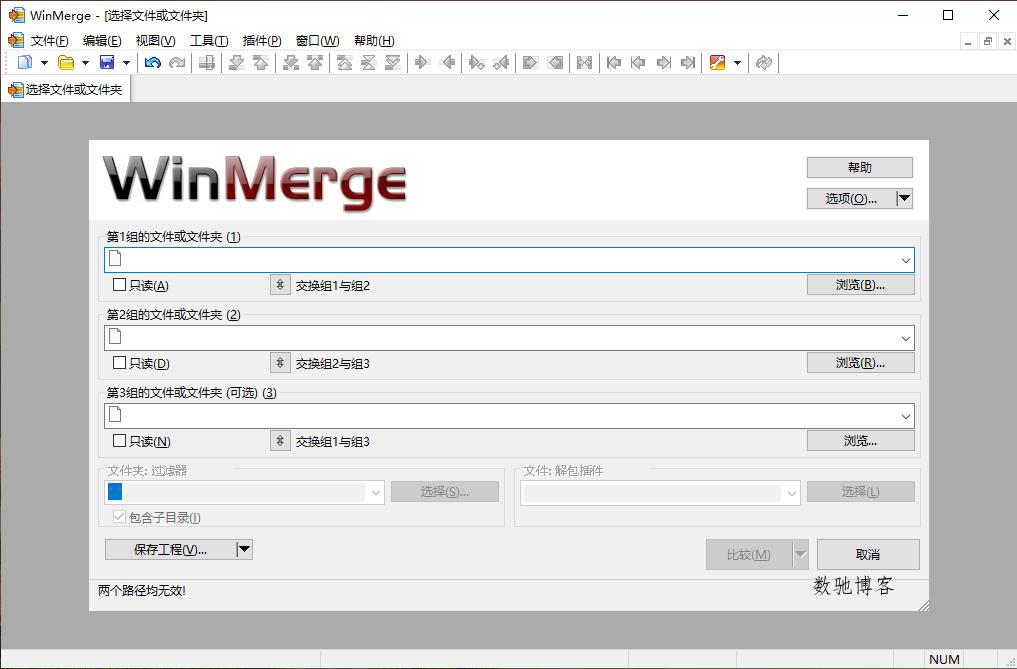Click the 比较(M) button
Viewport: 1017px width, 669px height.
[x=748, y=555]
